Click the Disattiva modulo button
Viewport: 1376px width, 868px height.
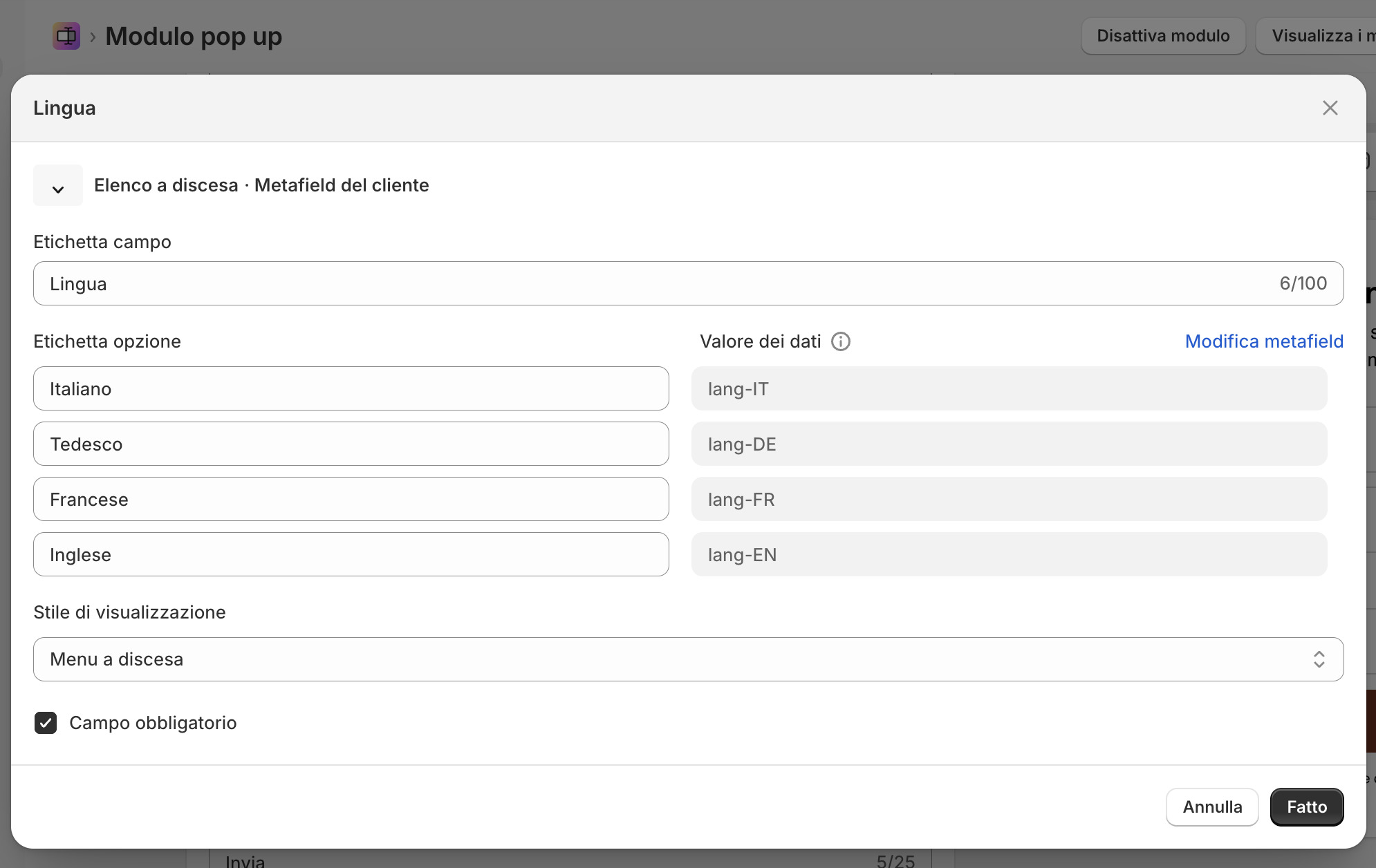(x=1162, y=36)
